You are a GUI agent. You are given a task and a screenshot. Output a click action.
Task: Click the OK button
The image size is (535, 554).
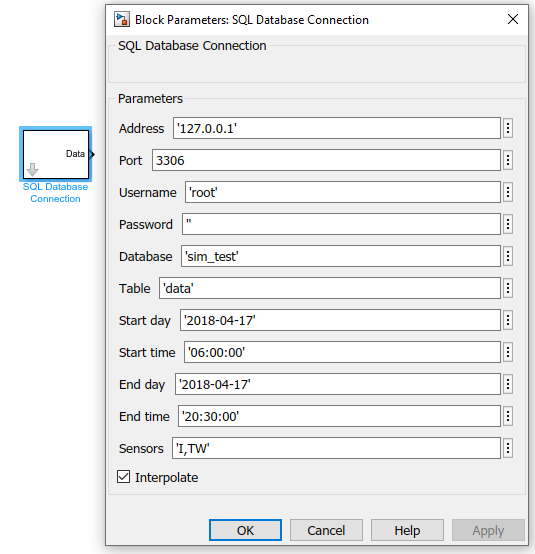point(245,530)
